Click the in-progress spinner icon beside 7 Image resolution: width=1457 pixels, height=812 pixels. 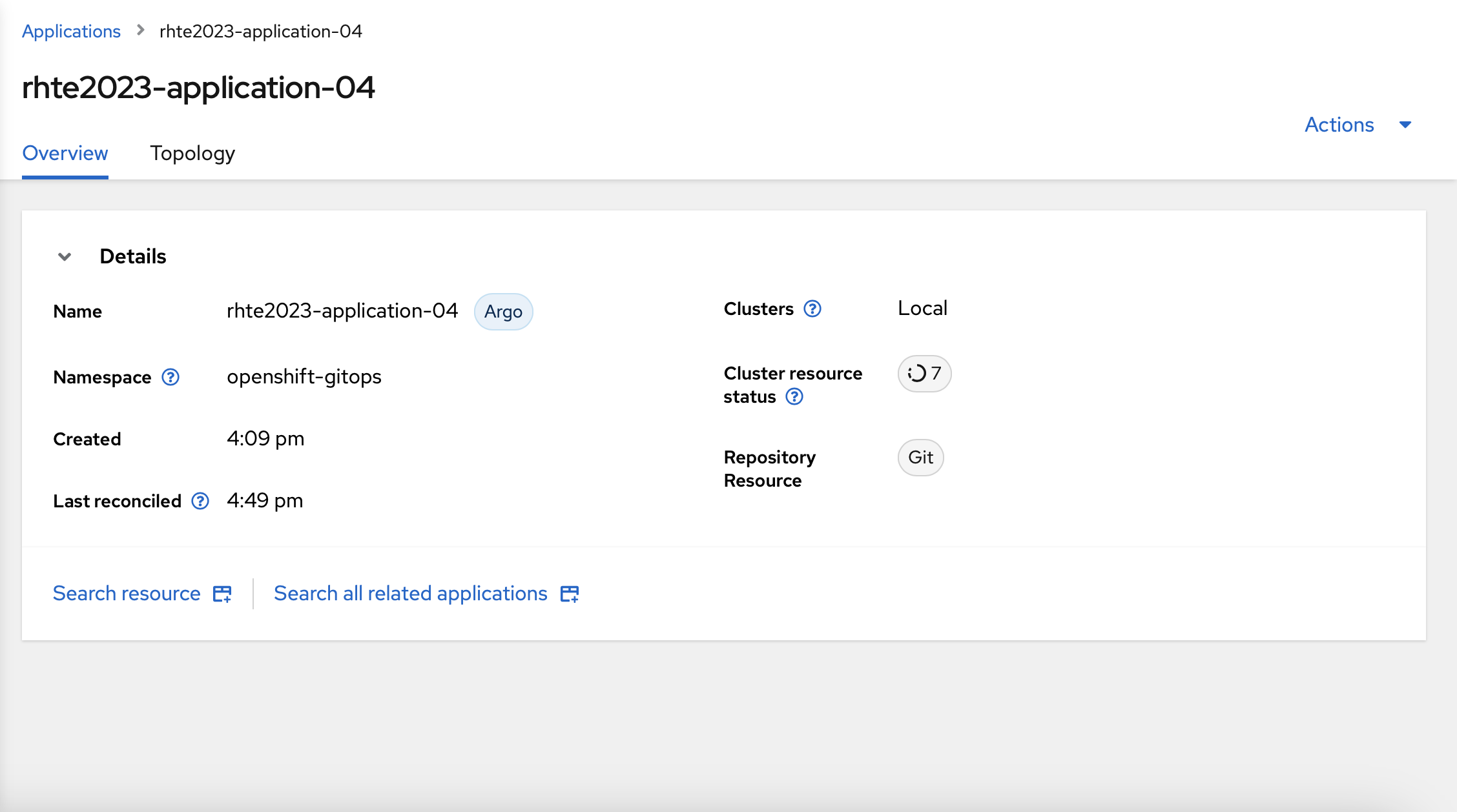(x=916, y=373)
